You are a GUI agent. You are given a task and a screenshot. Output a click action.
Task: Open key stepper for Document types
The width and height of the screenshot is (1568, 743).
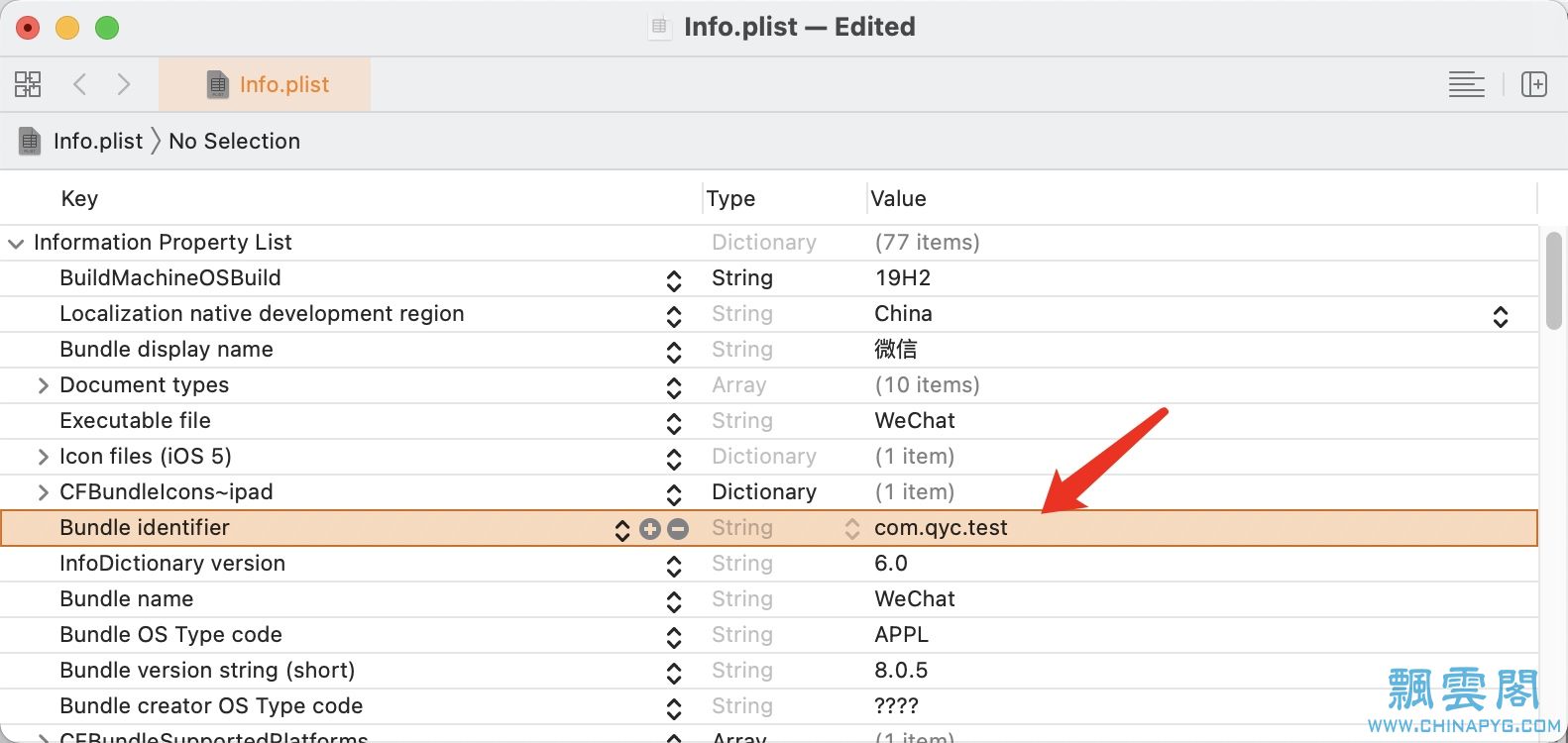pyautogui.click(x=674, y=388)
